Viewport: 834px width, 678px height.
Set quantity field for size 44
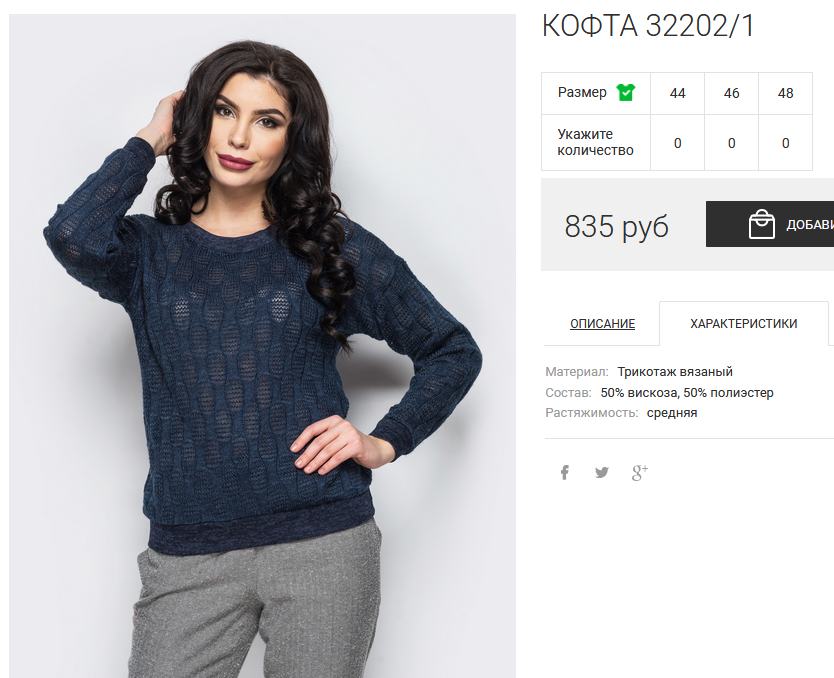678,143
